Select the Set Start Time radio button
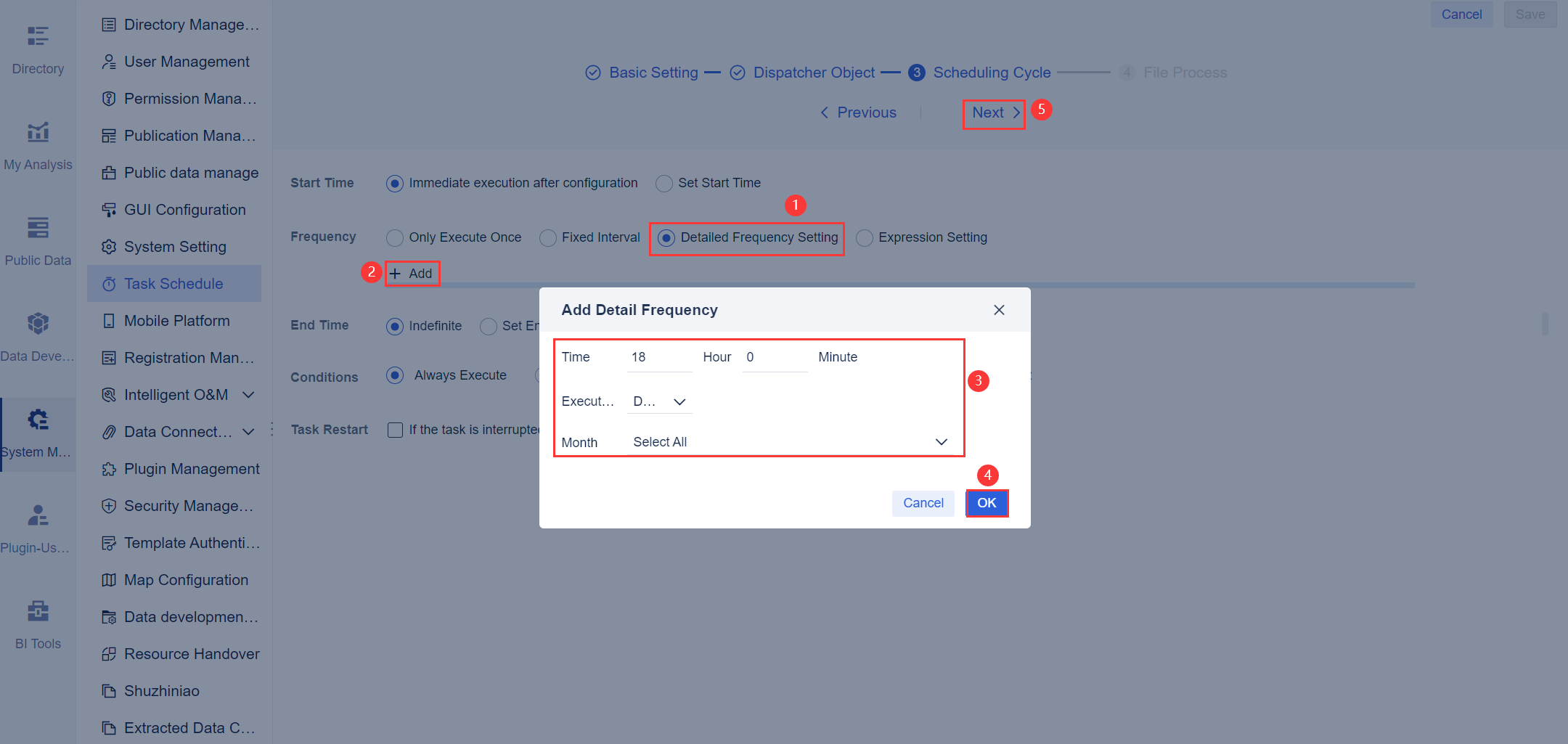 point(663,183)
